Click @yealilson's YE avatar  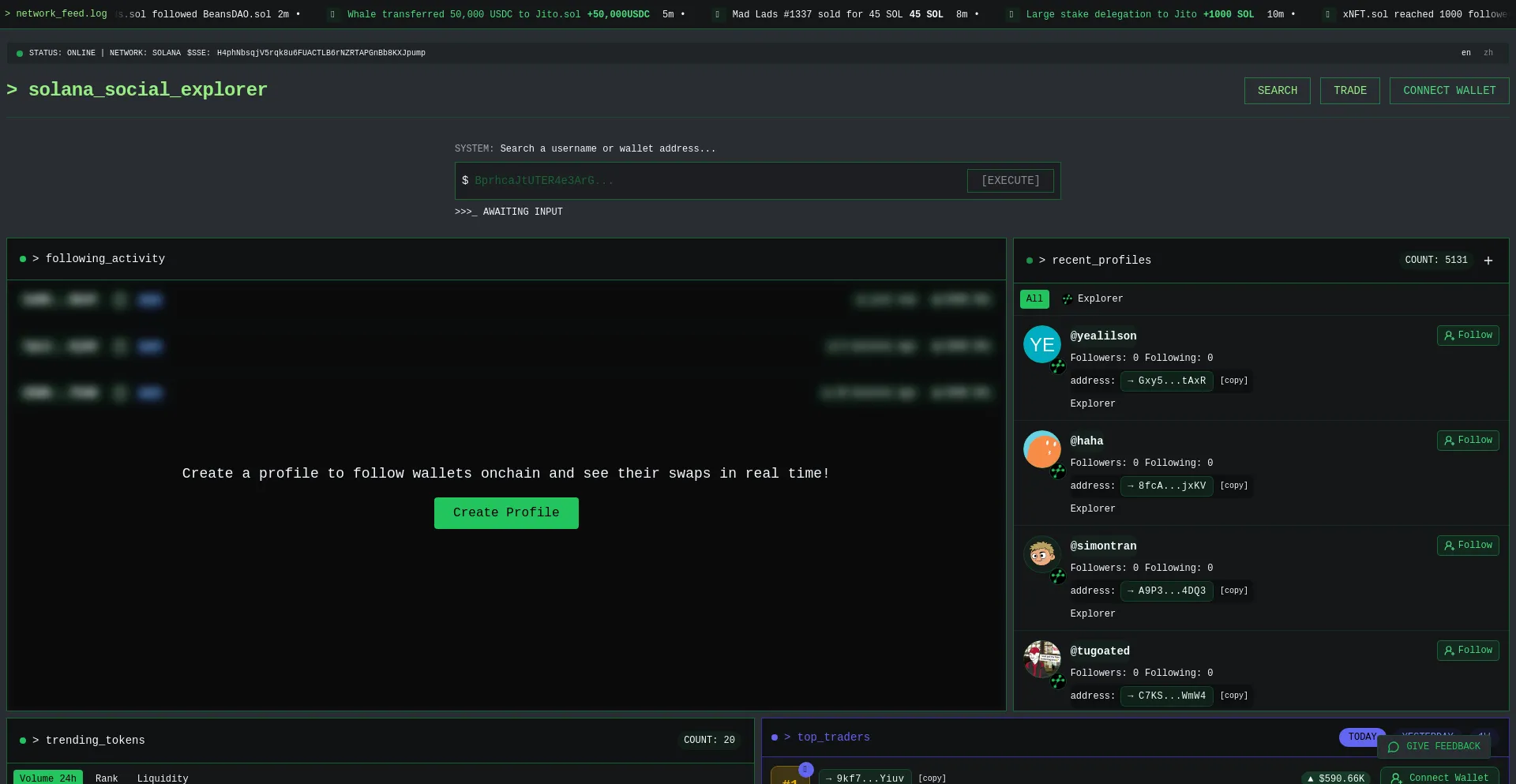1041,344
